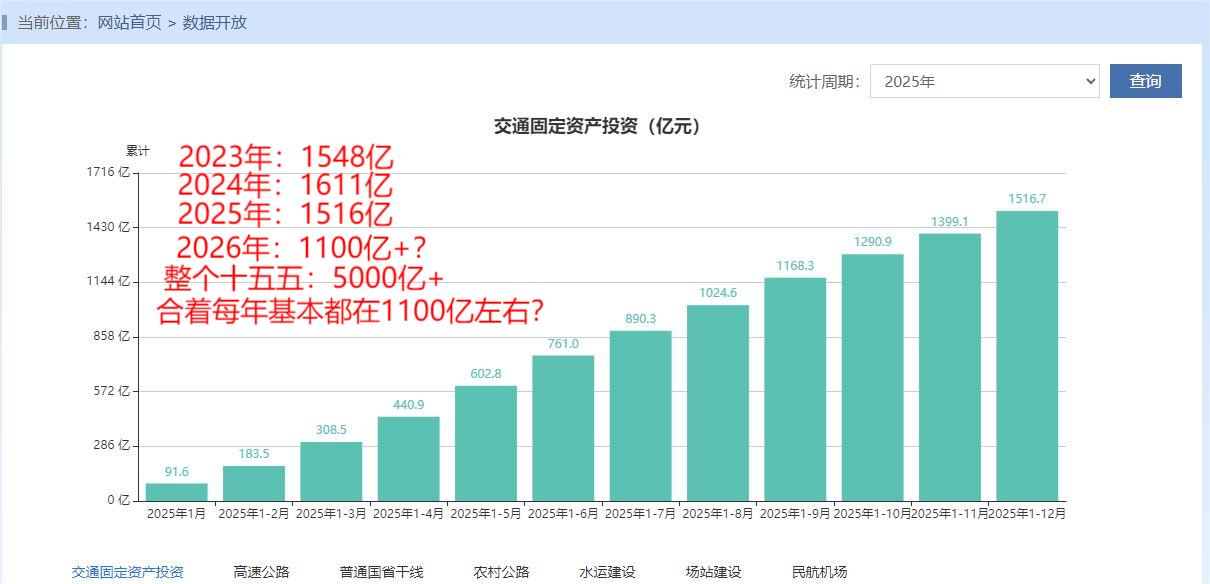Click the 1290.9 data label
Image resolution: width=1210 pixels, height=584 pixels.
click(x=873, y=242)
